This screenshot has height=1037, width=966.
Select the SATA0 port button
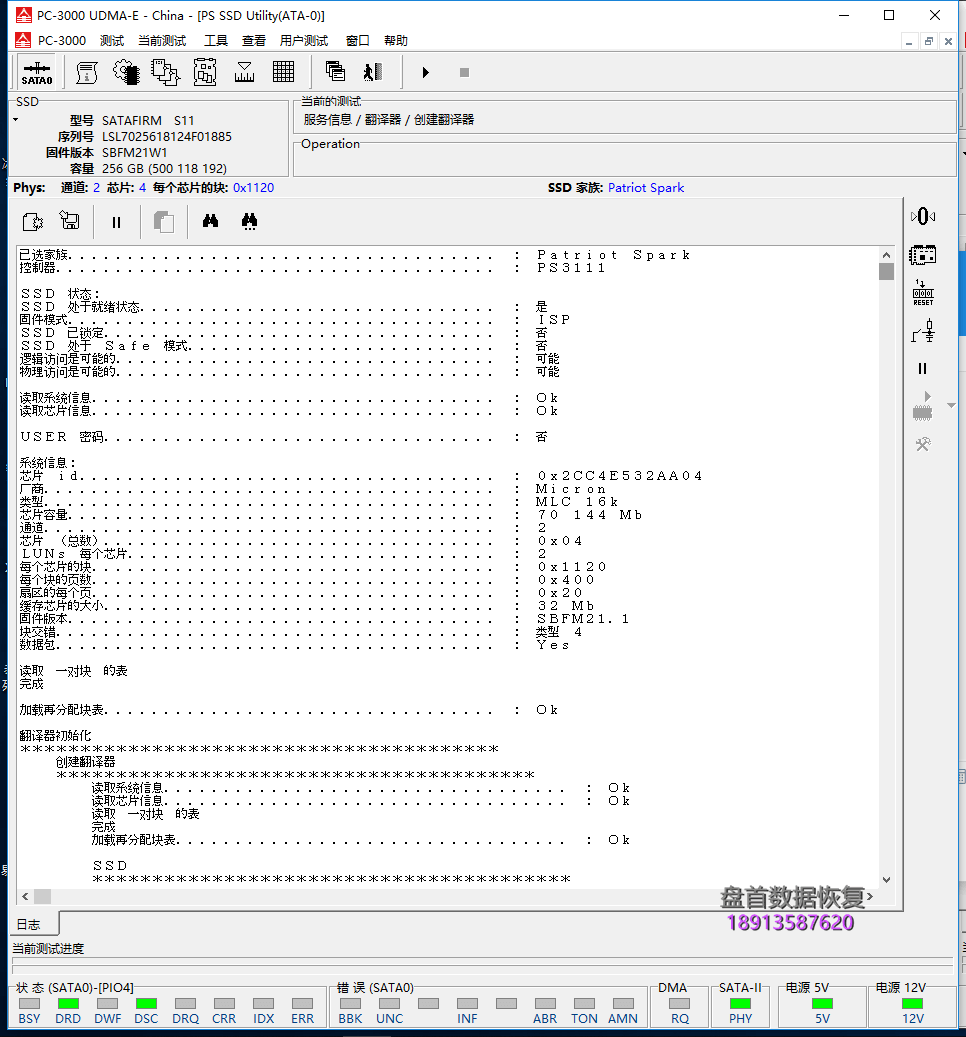pos(36,73)
